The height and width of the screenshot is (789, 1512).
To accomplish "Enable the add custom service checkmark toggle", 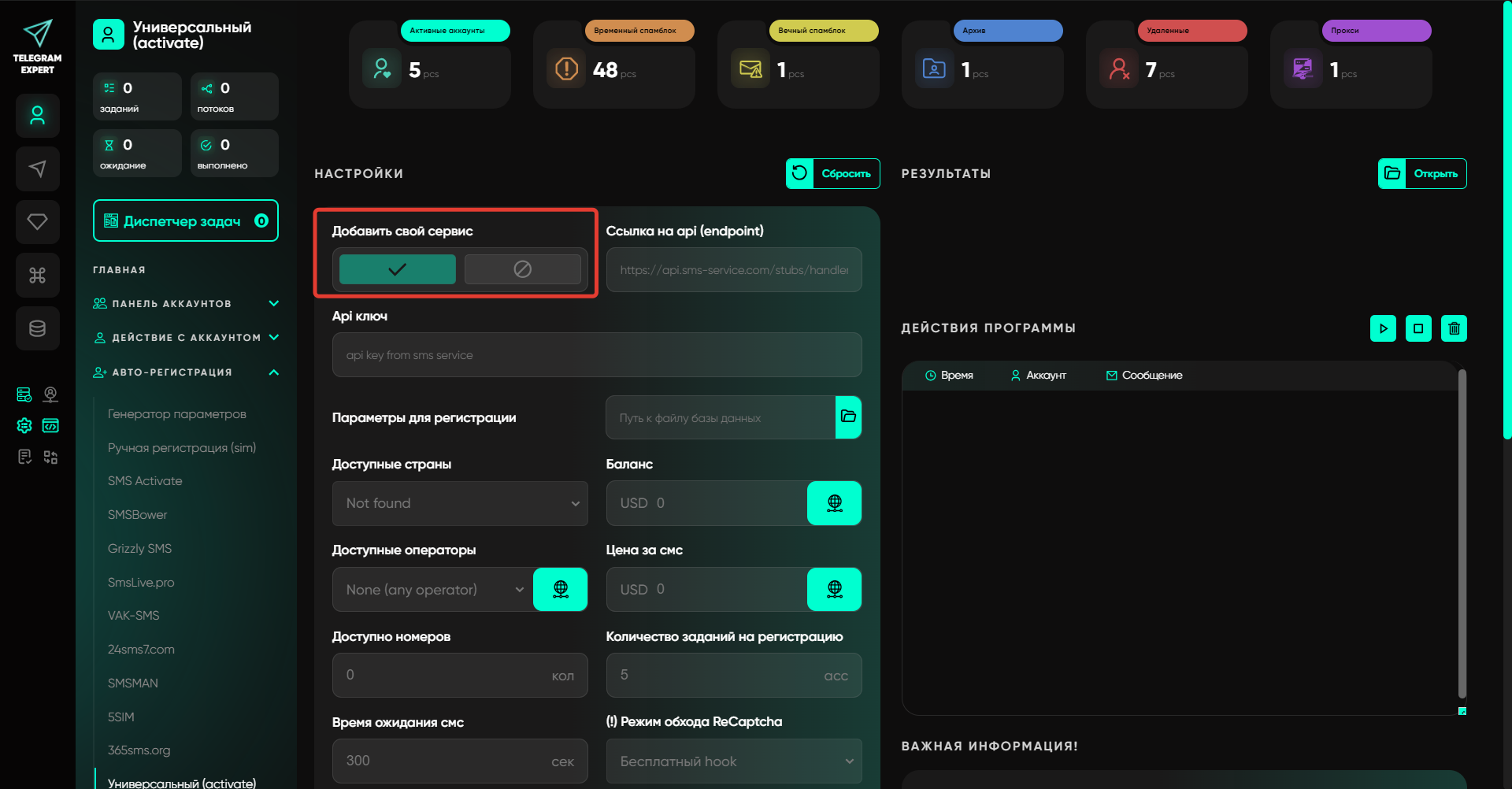I will [397, 269].
